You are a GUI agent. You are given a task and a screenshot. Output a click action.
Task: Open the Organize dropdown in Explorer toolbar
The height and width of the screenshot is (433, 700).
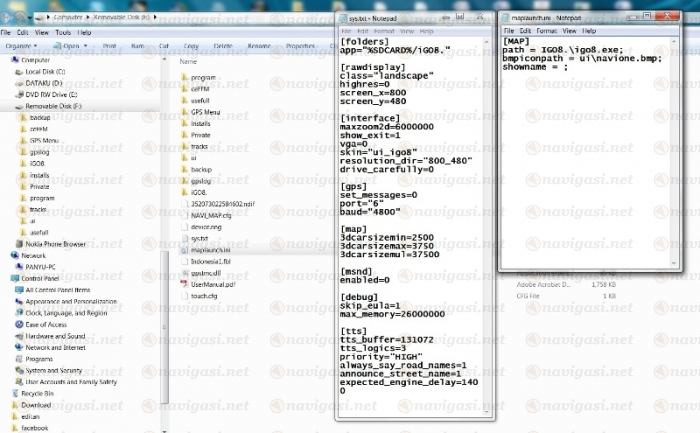pos(21,46)
